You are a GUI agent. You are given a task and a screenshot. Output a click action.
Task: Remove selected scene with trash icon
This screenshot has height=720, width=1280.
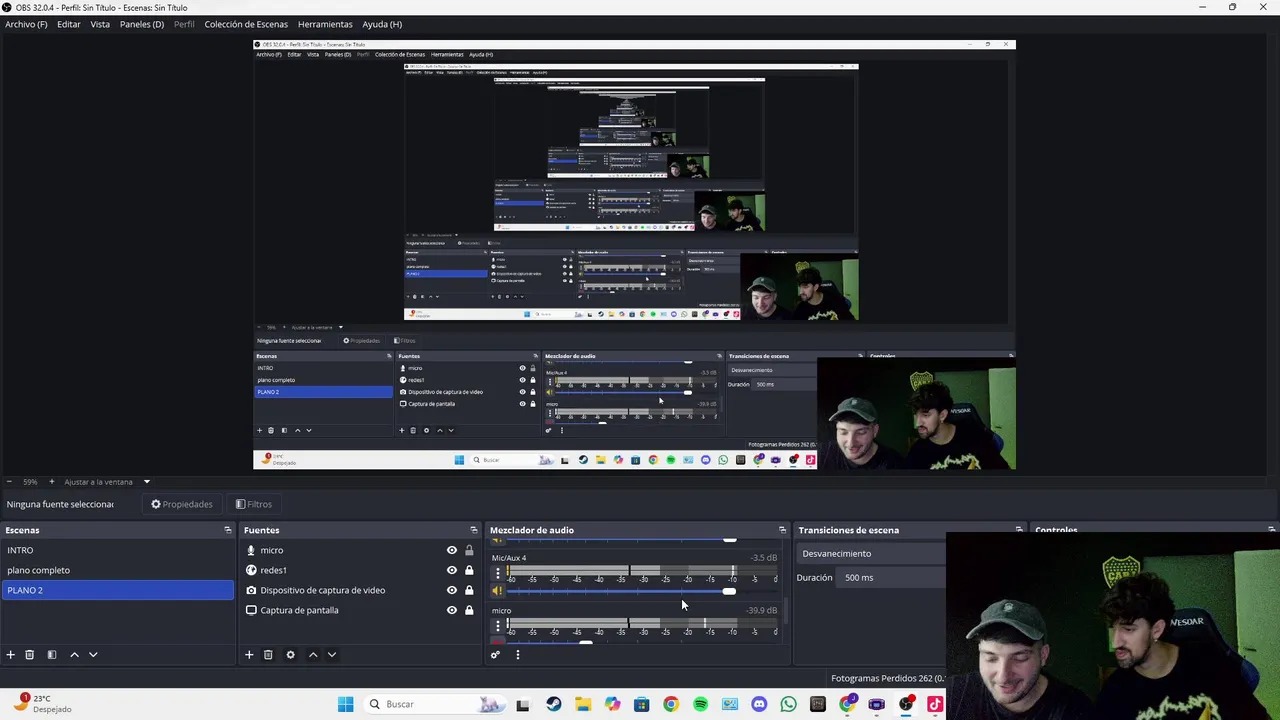click(x=29, y=655)
